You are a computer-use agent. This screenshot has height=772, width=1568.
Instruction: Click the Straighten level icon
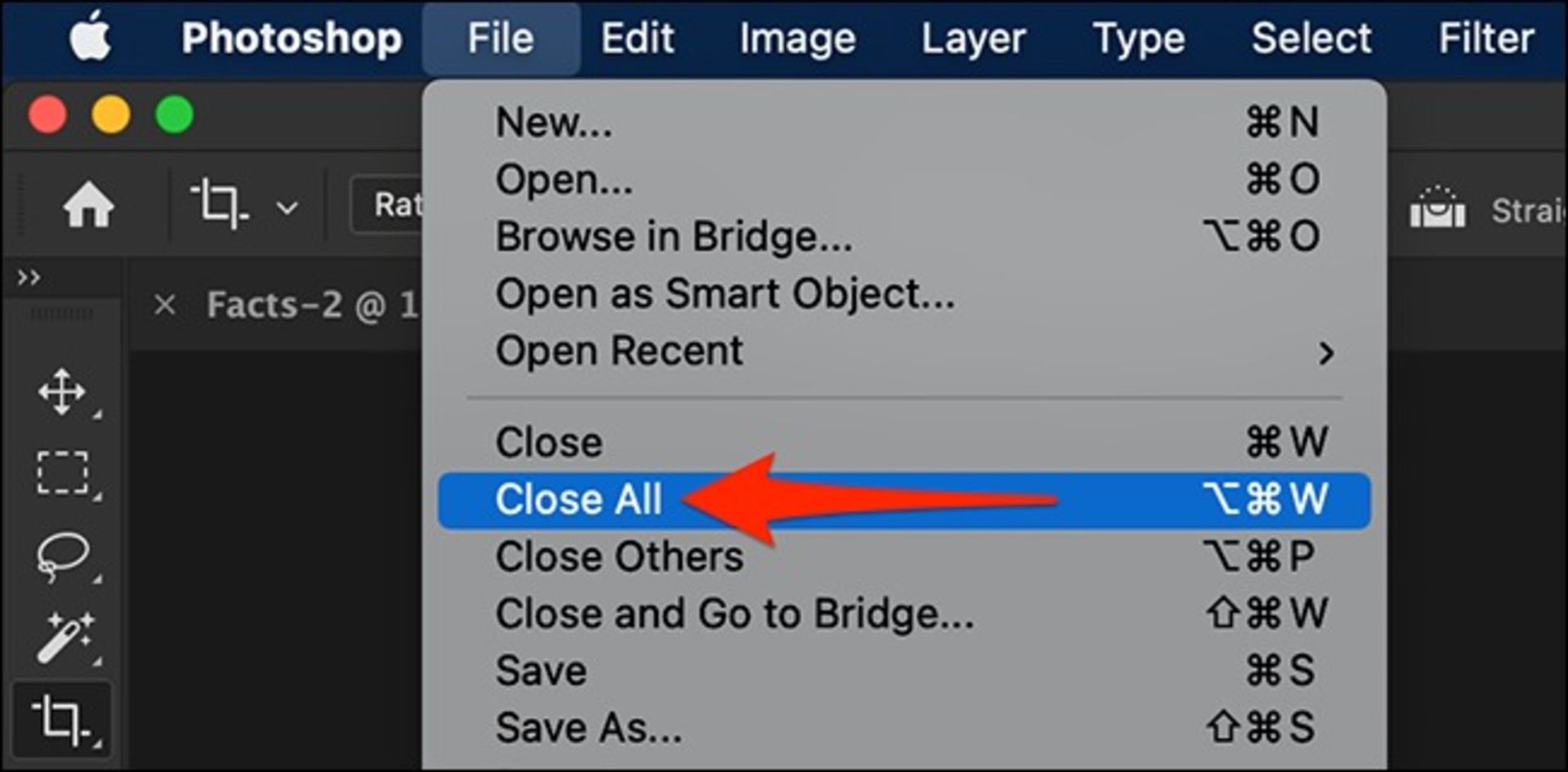1437,208
